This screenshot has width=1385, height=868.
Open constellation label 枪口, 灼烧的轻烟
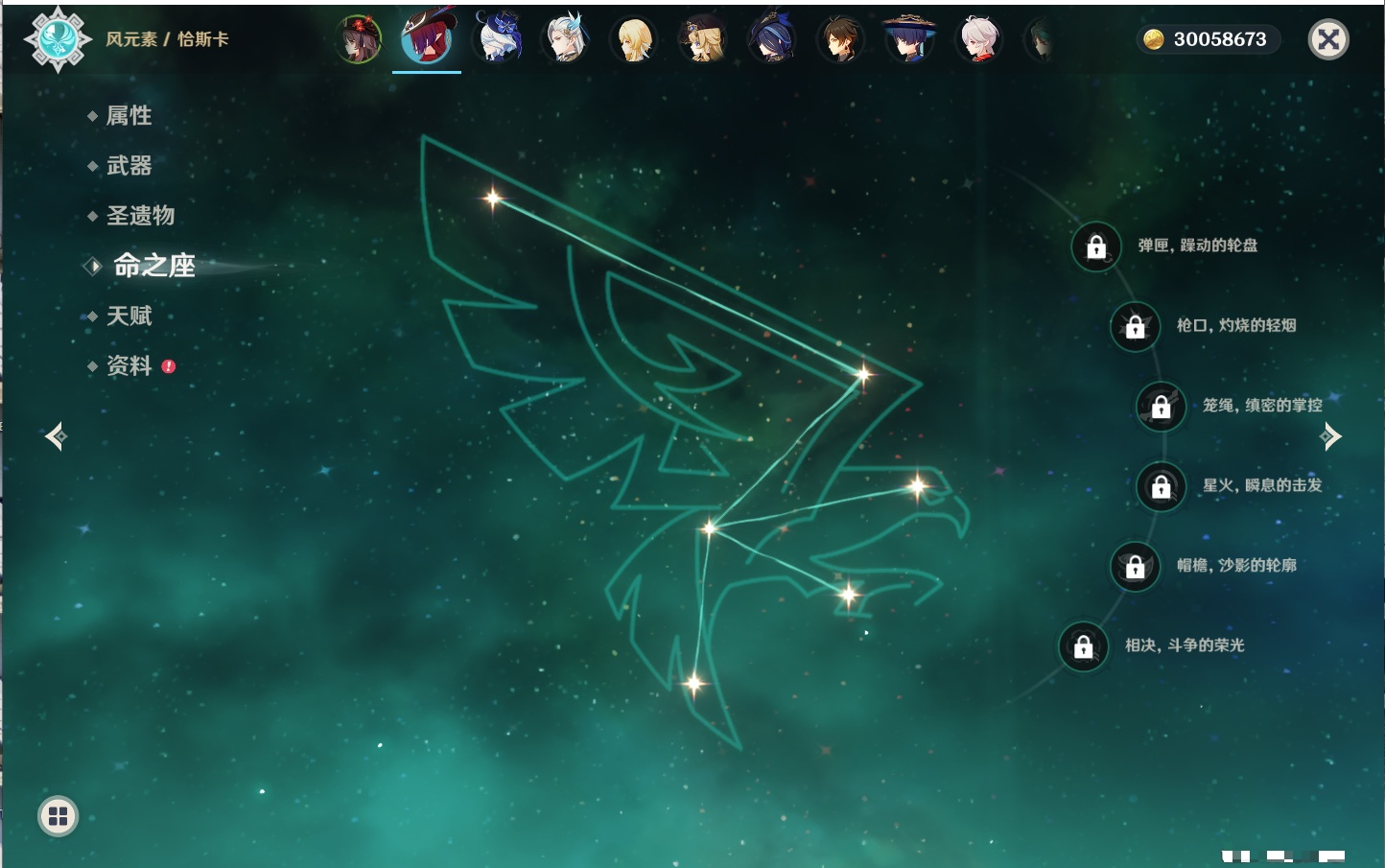coord(1236,325)
